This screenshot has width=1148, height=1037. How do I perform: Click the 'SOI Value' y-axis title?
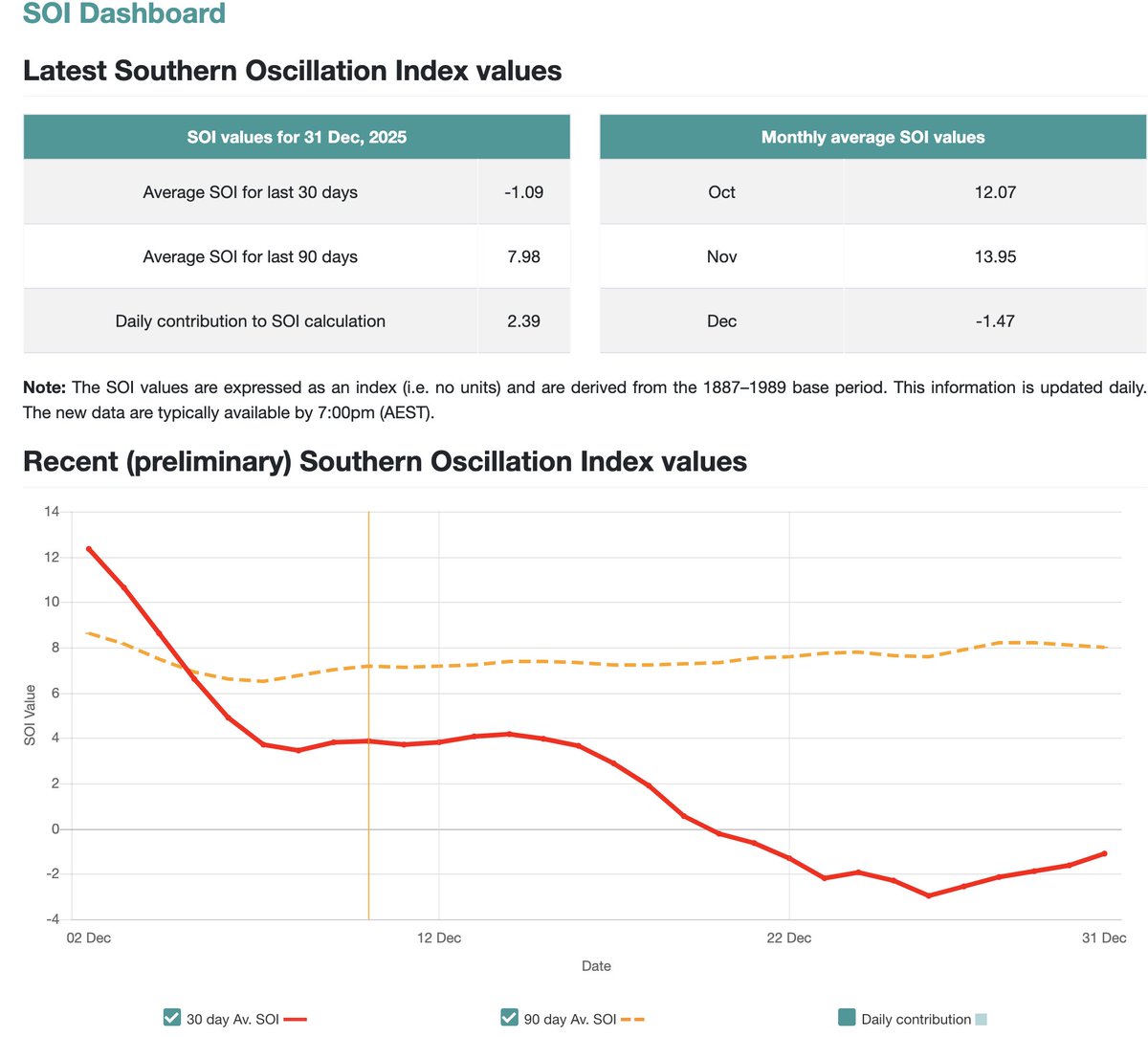point(30,716)
